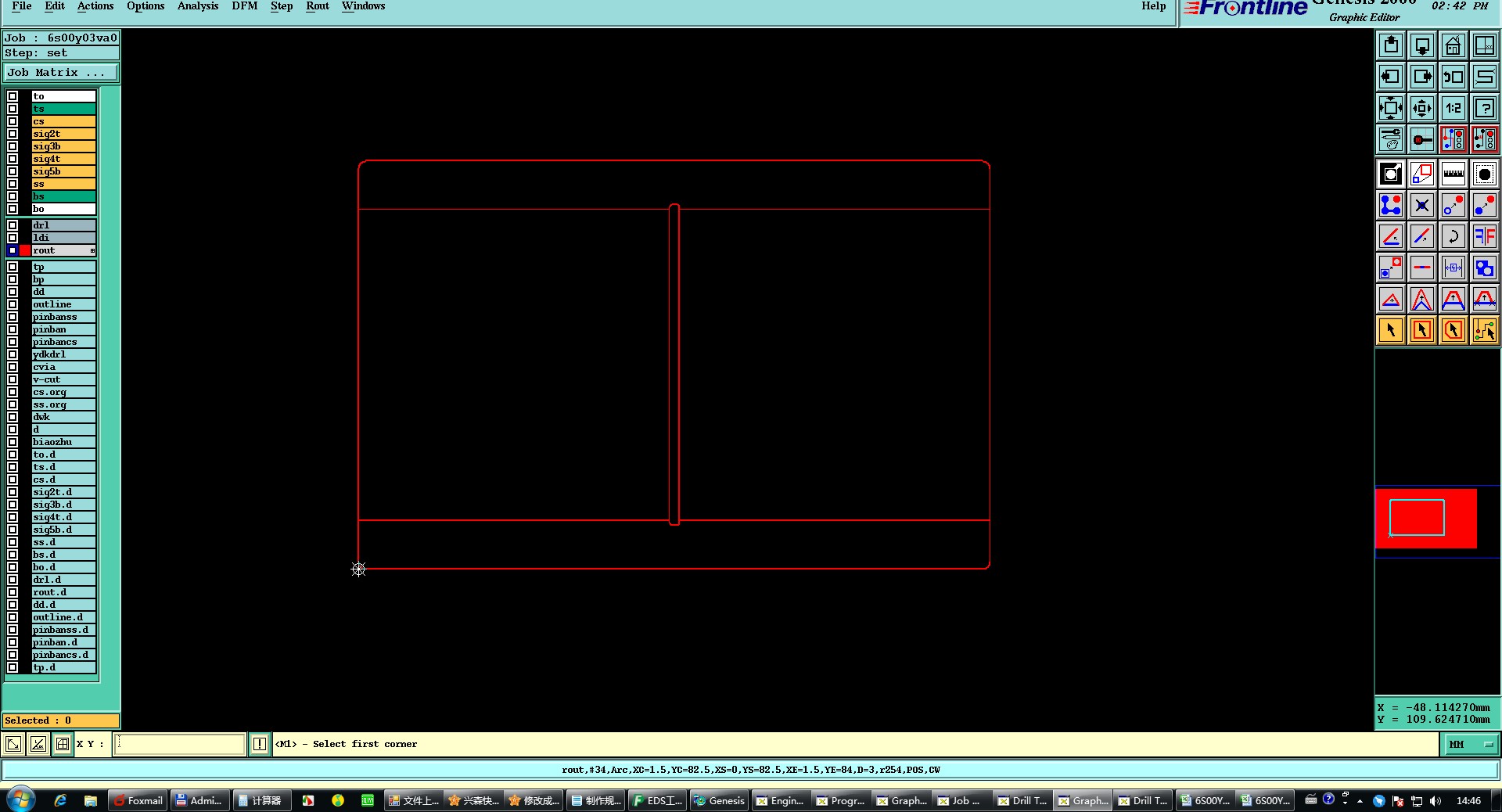
Task: Click the black octagon in dashed box icon
Action: pyautogui.click(x=1485, y=174)
